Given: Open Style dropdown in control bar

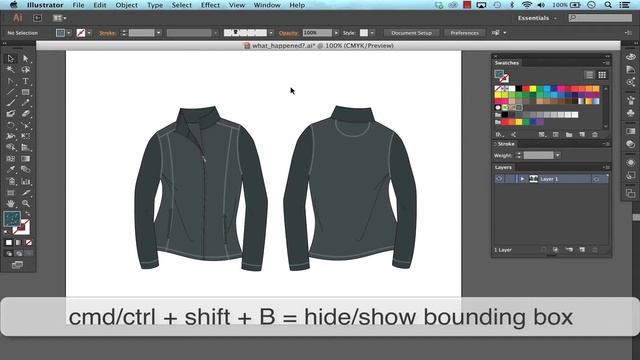Looking at the screenshot, I should tap(372, 33).
